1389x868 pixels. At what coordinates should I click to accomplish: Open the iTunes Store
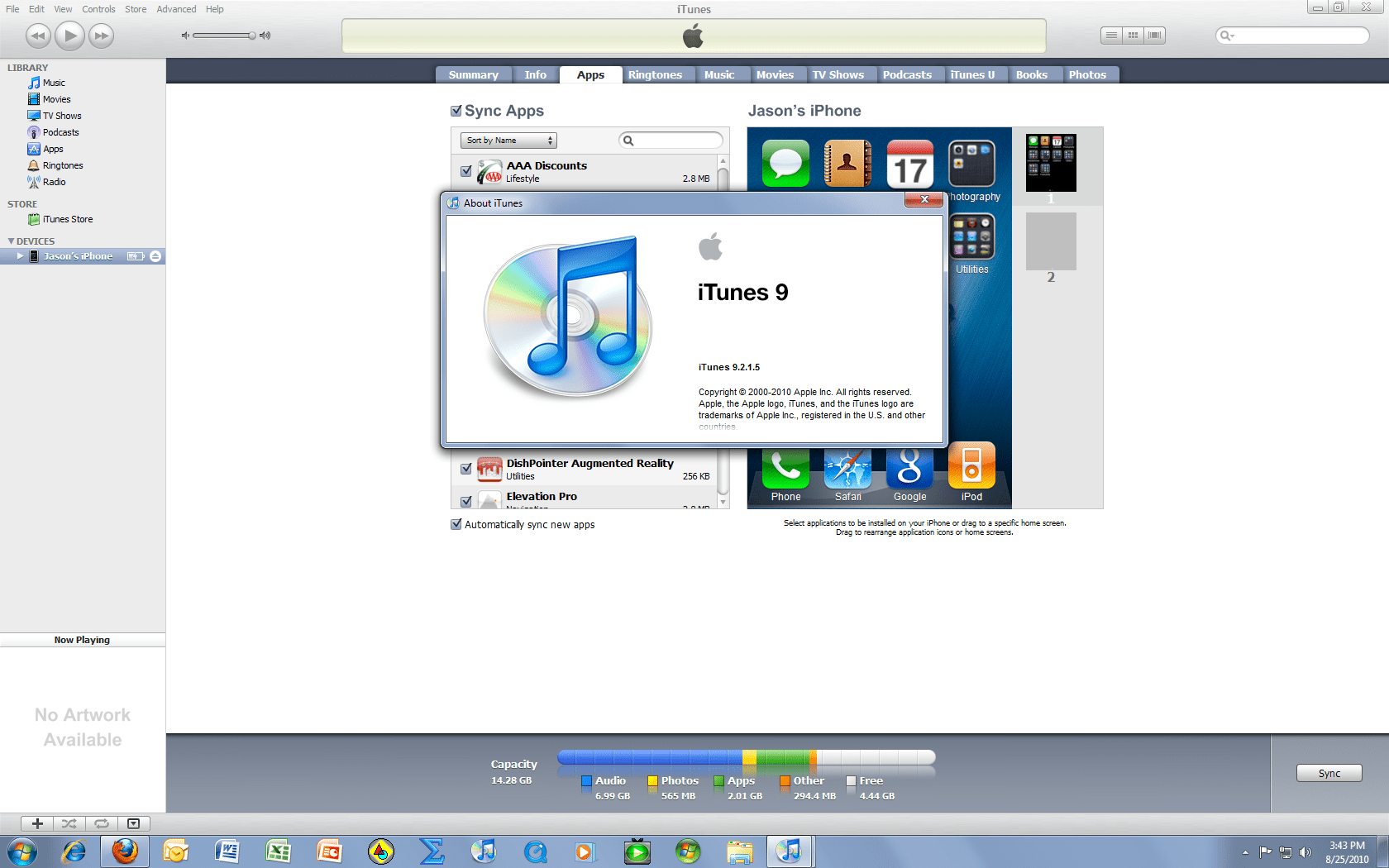tap(67, 219)
